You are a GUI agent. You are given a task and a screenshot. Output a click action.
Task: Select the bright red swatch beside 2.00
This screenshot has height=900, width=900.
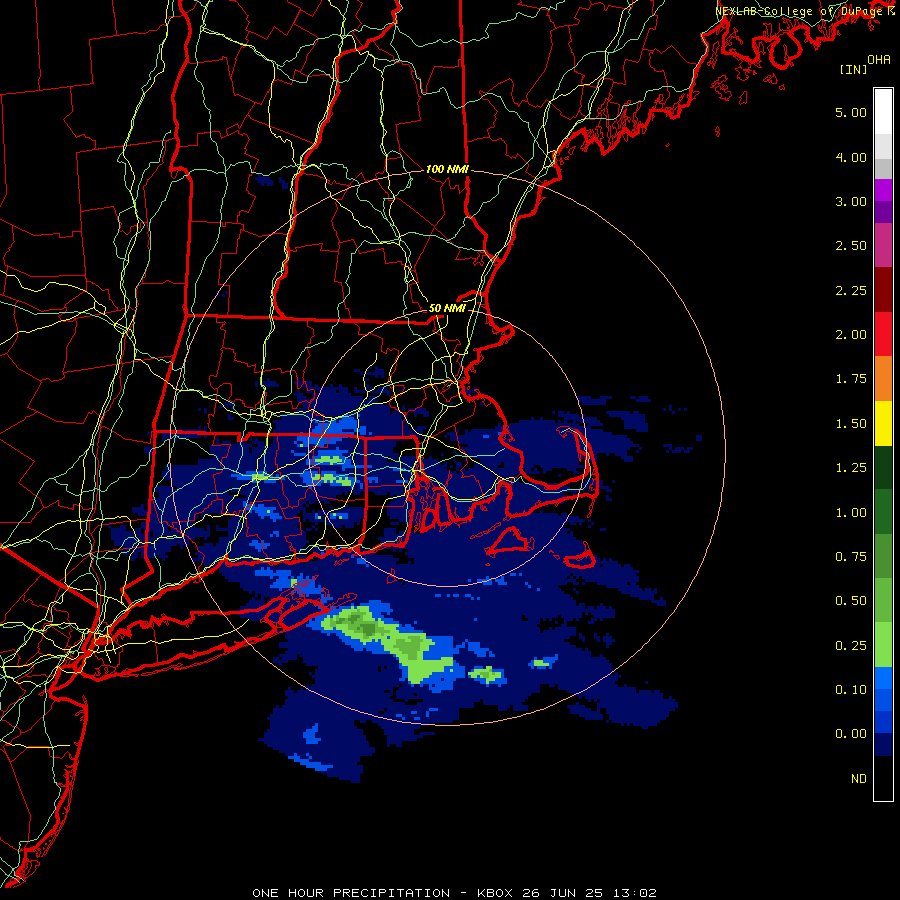(883, 335)
